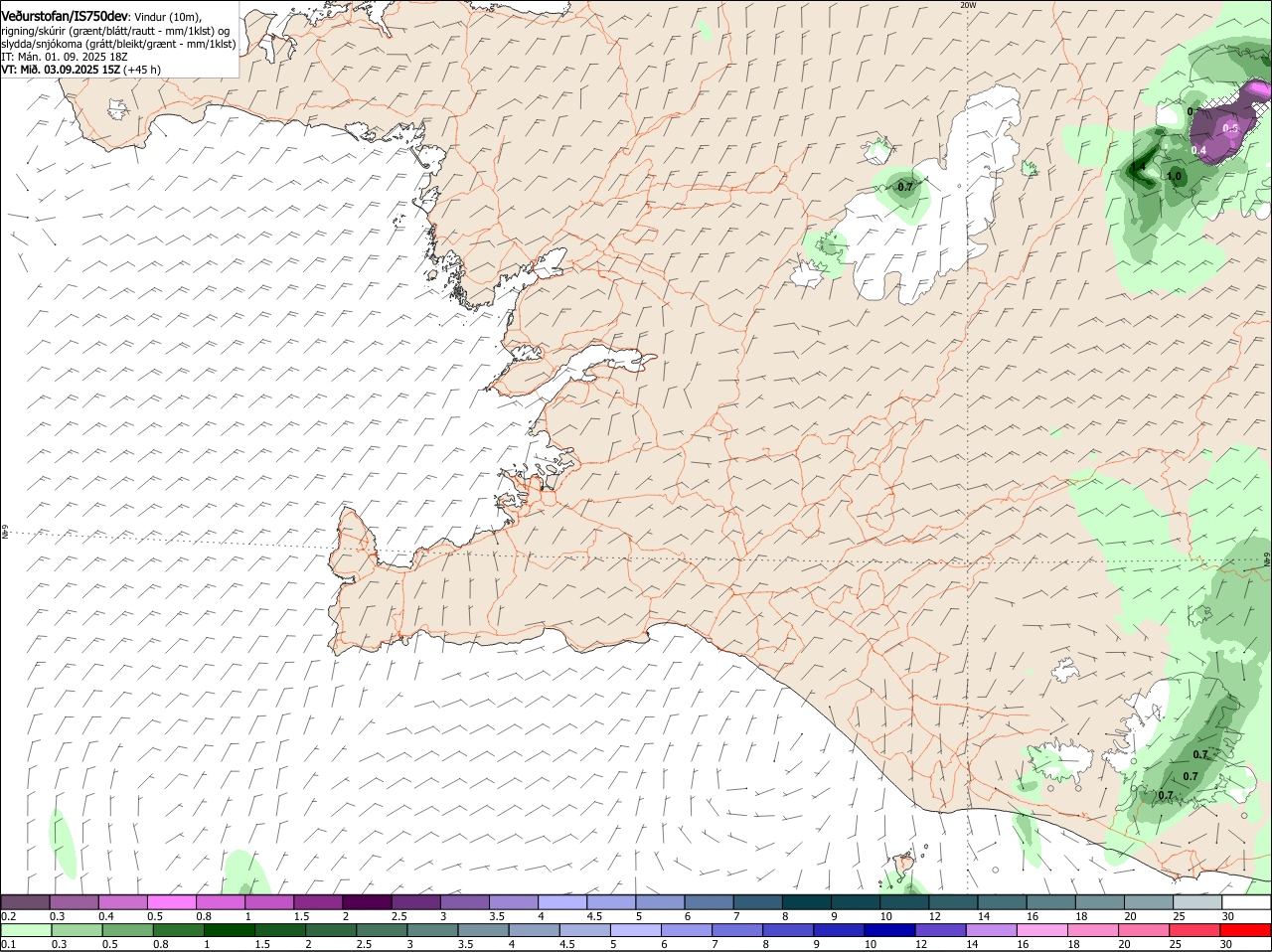
Task: Click the 'IT: Mán. 01. 09. 2025 18Z' line
Action: tap(64, 57)
